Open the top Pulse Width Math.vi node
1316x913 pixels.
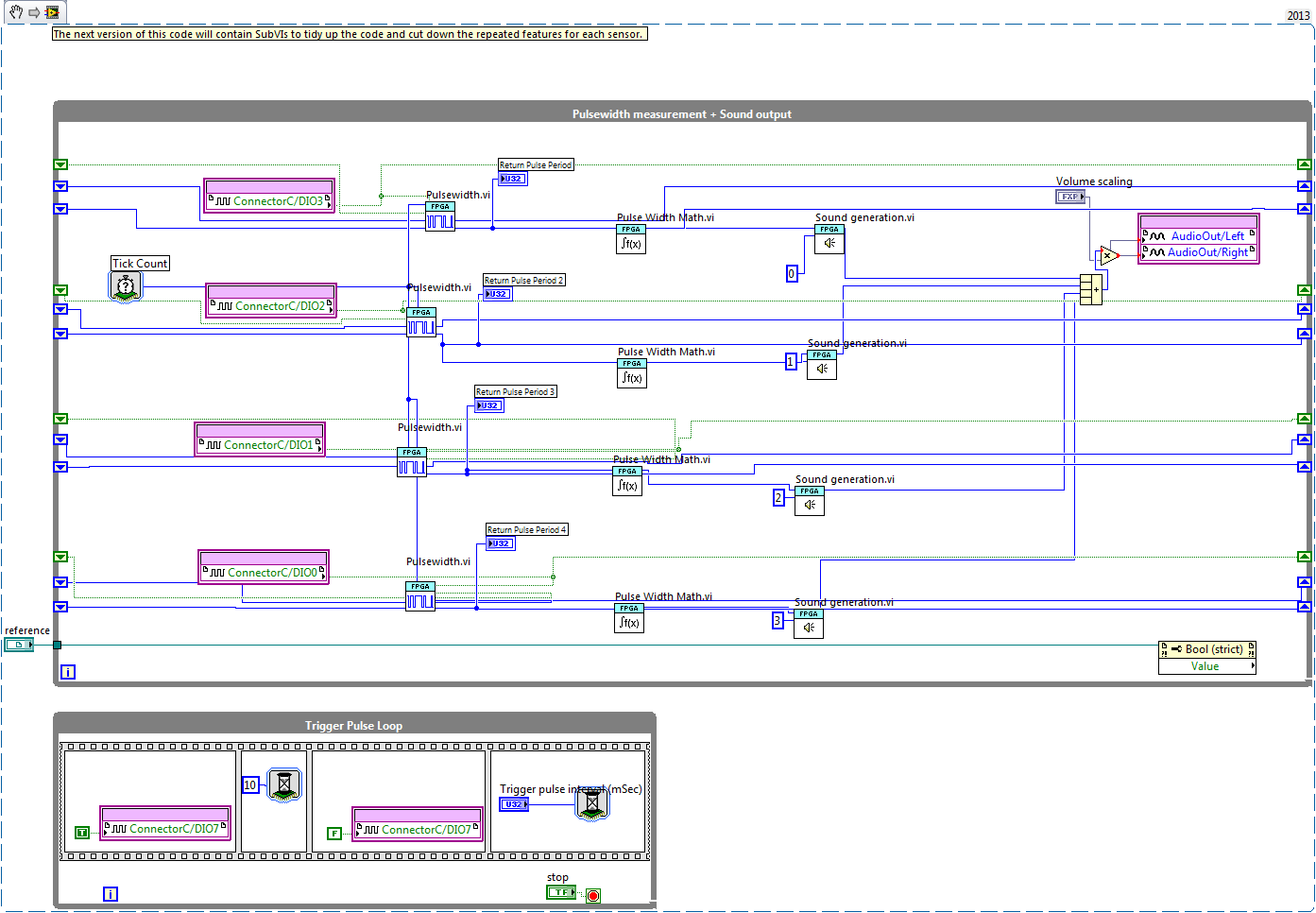(x=631, y=239)
